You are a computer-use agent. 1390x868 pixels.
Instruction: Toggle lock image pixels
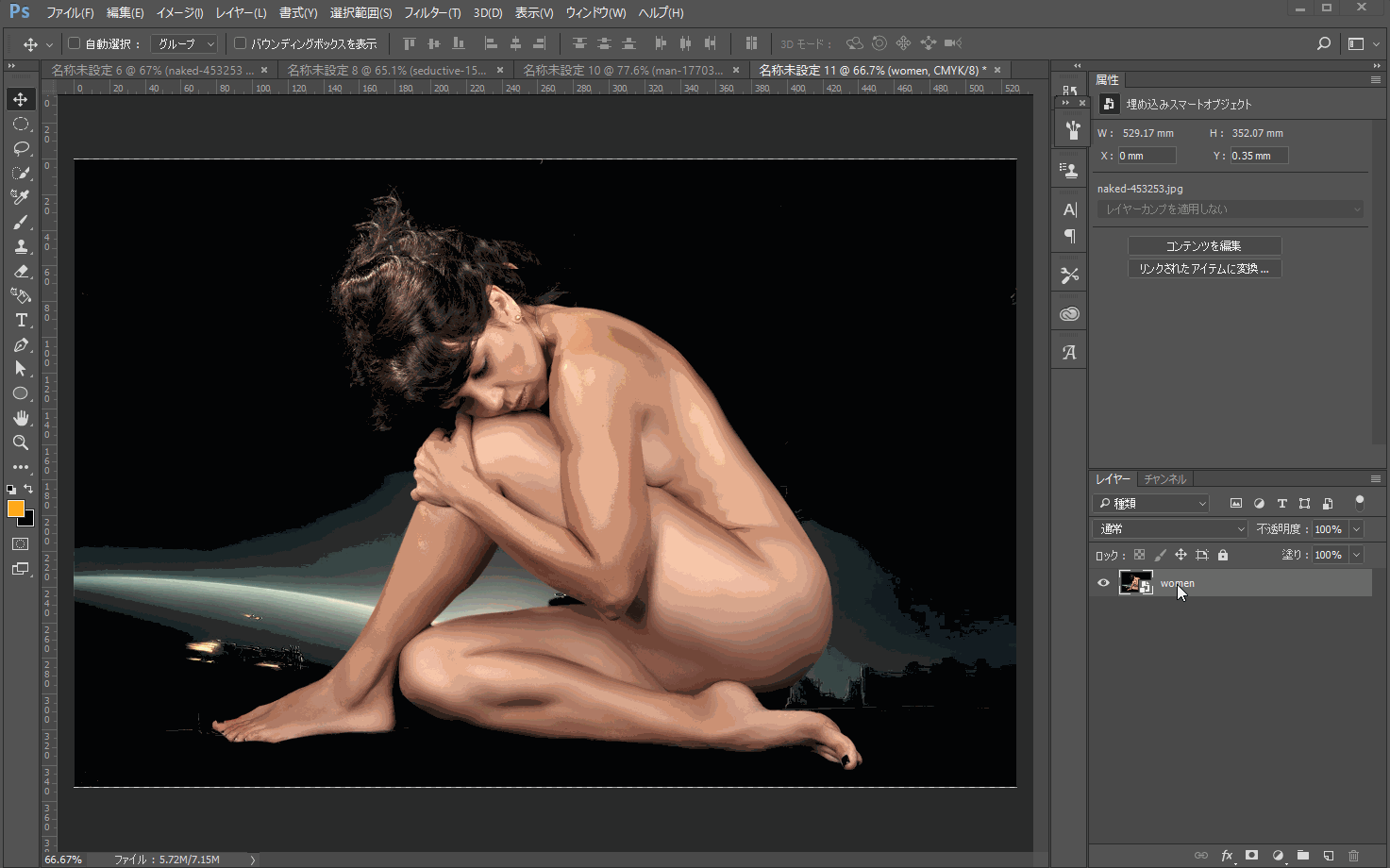(x=1160, y=555)
